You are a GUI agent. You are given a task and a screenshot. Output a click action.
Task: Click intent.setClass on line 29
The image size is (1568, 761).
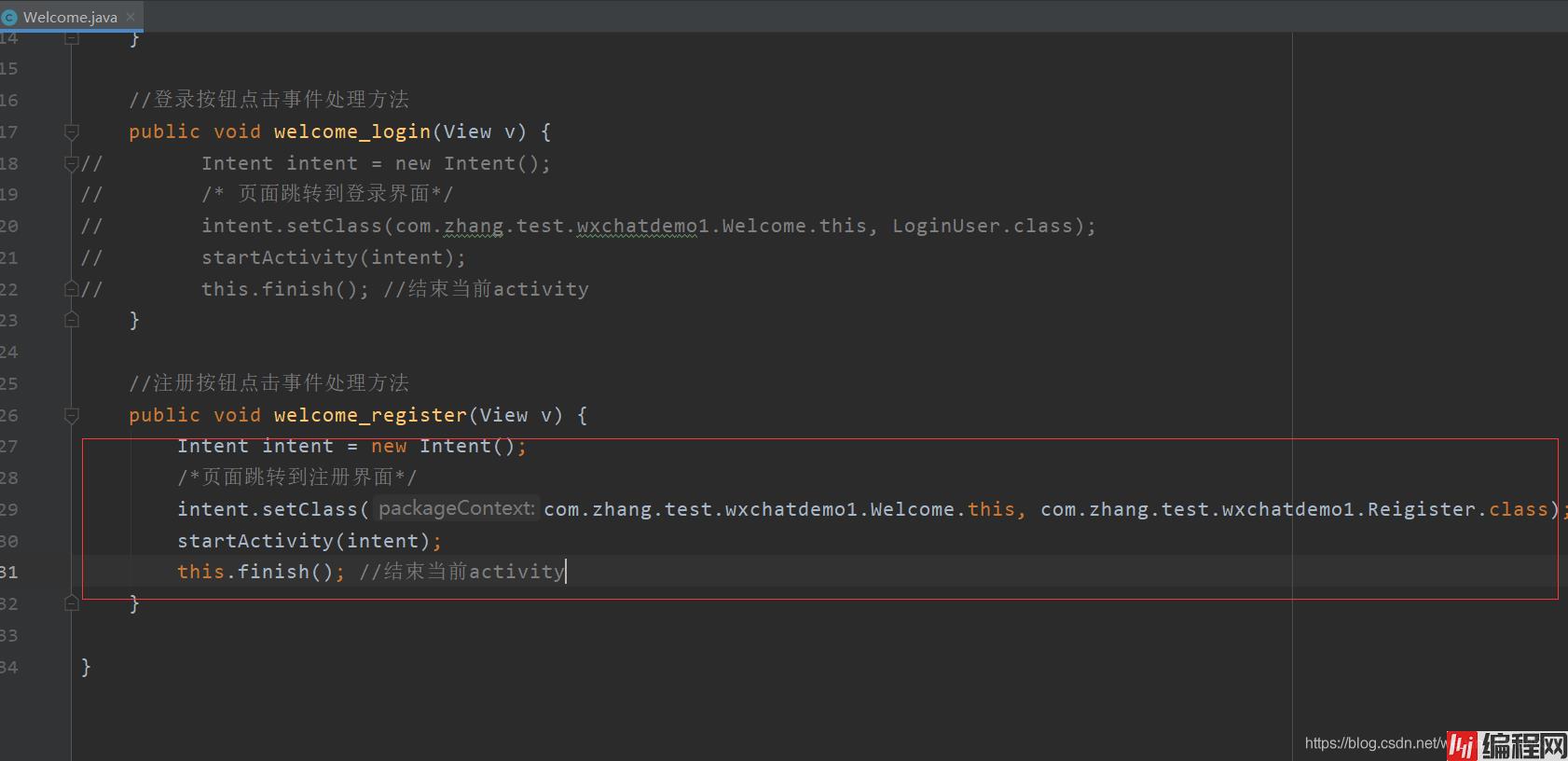point(268,509)
